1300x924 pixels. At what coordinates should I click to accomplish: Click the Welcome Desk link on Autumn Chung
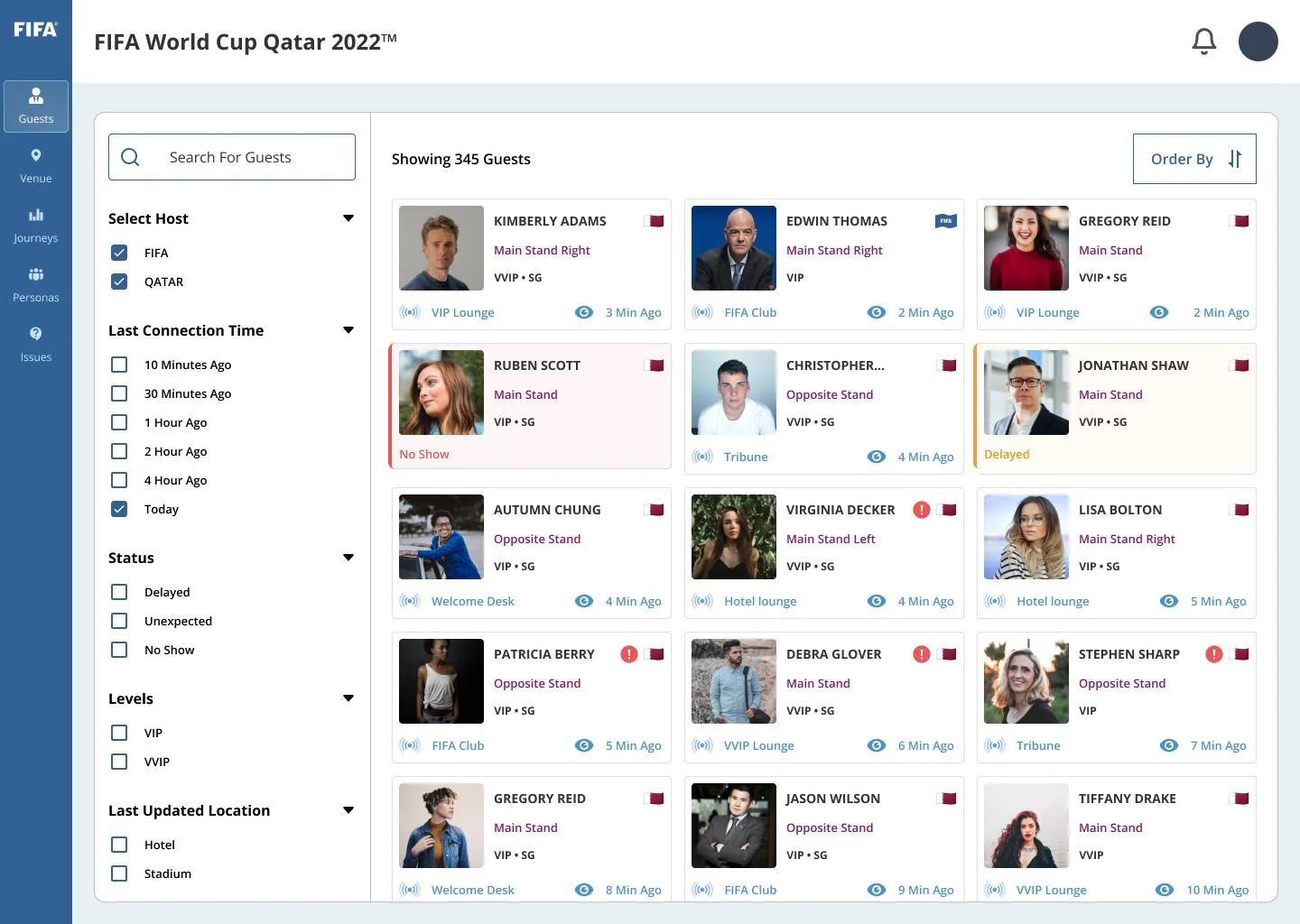click(473, 601)
